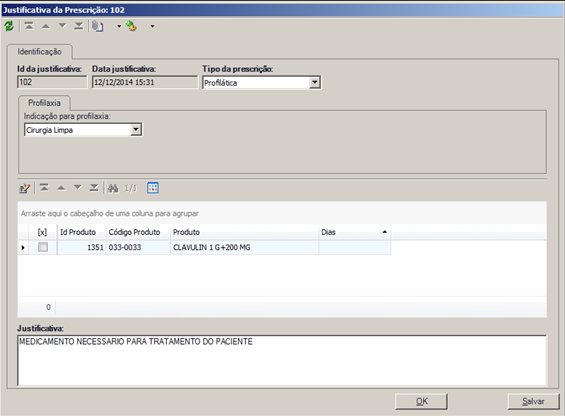This screenshot has width=565, height=416.
Task: Click the OK button
Action: tap(422, 402)
